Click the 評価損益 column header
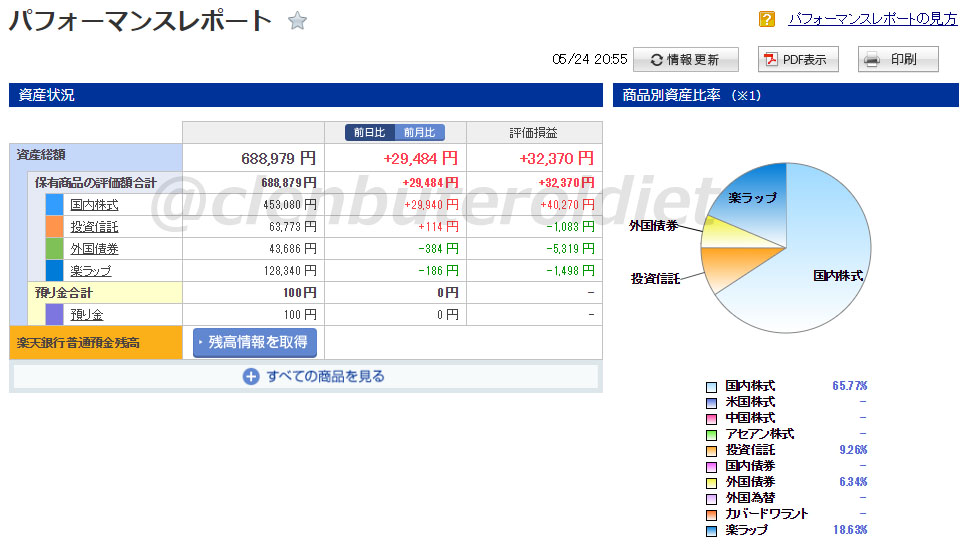This screenshot has width=965, height=552. click(x=534, y=133)
